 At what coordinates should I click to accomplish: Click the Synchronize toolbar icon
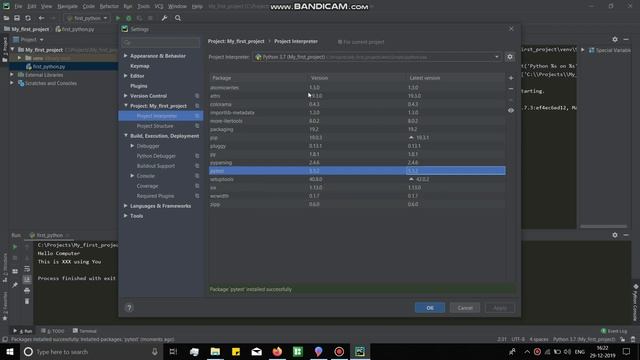(x=28, y=18)
